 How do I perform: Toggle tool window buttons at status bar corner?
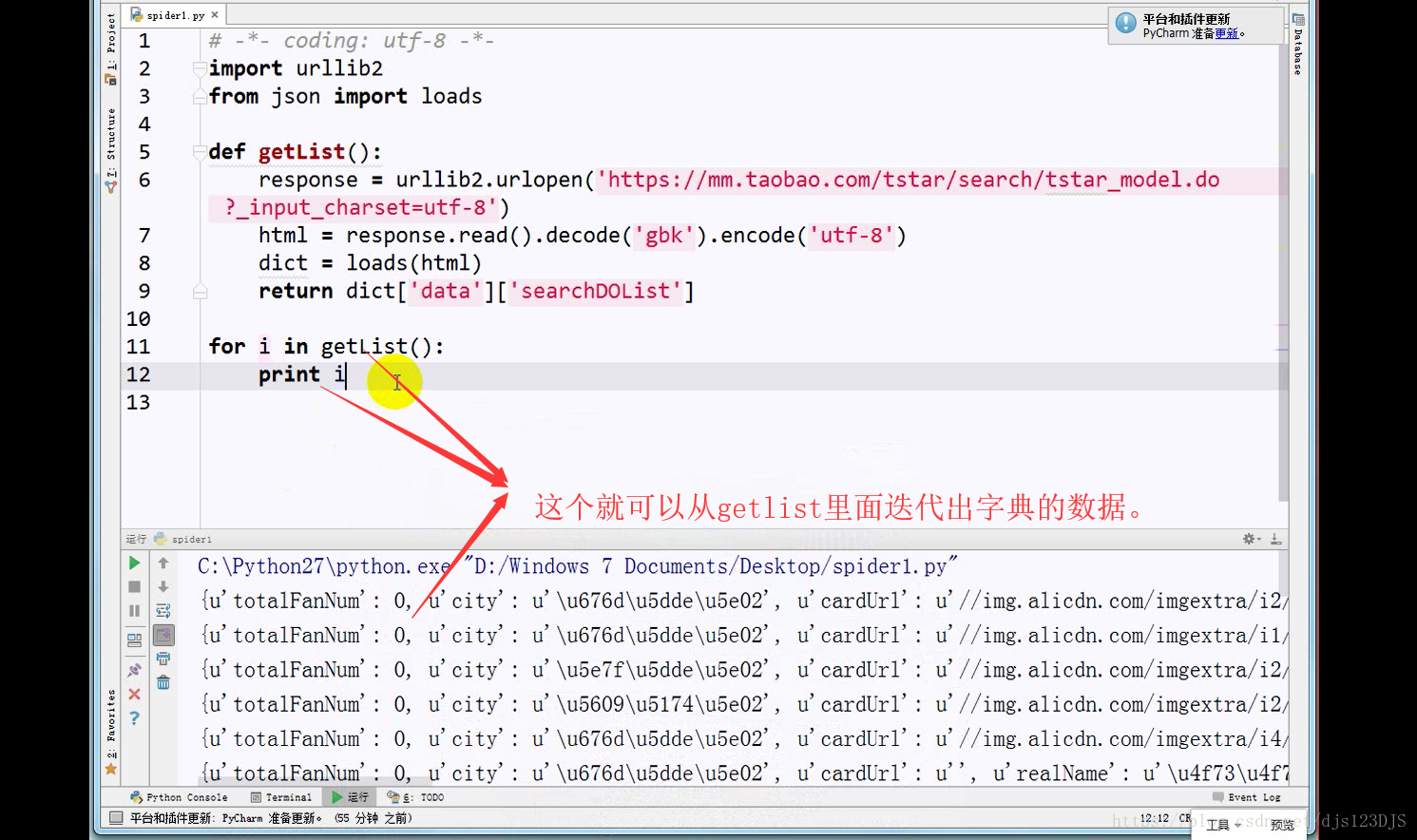point(116,817)
